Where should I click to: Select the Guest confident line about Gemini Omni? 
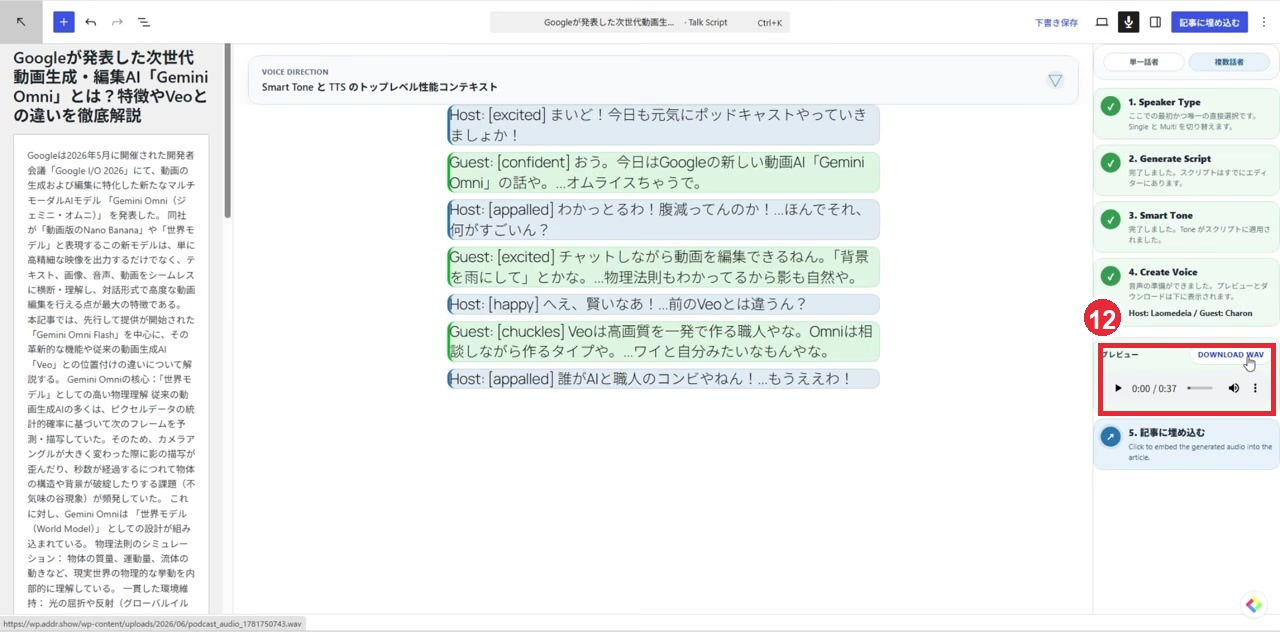pyautogui.click(x=664, y=172)
